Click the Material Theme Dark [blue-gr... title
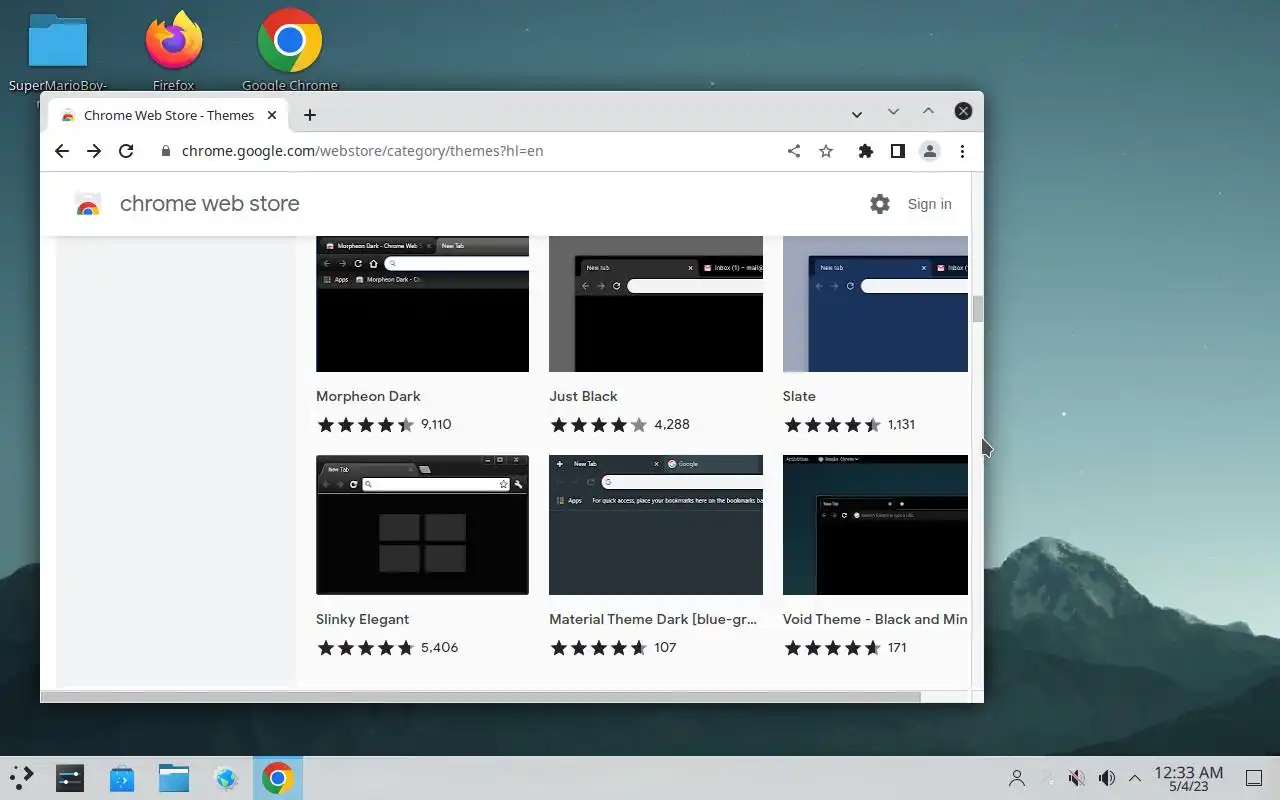Screen dimensions: 1280x800 point(653,619)
